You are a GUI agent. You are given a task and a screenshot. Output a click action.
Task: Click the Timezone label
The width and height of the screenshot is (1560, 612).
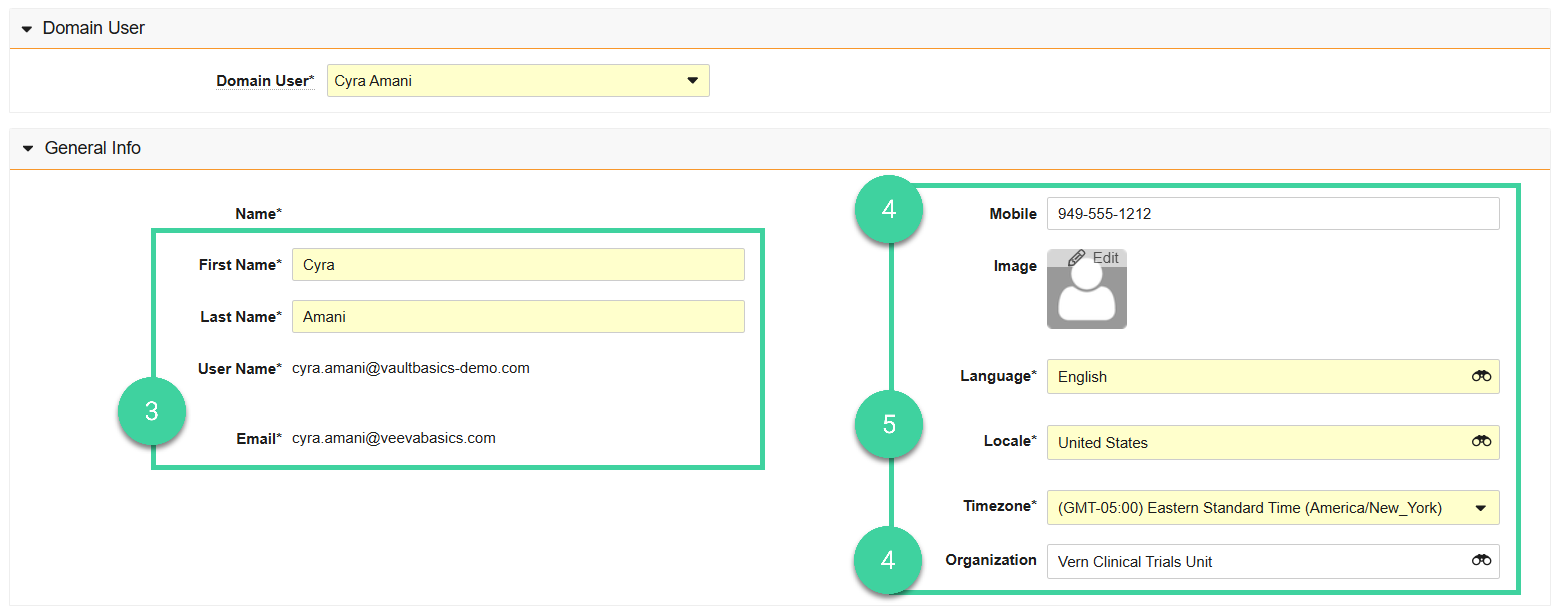pos(1000,507)
